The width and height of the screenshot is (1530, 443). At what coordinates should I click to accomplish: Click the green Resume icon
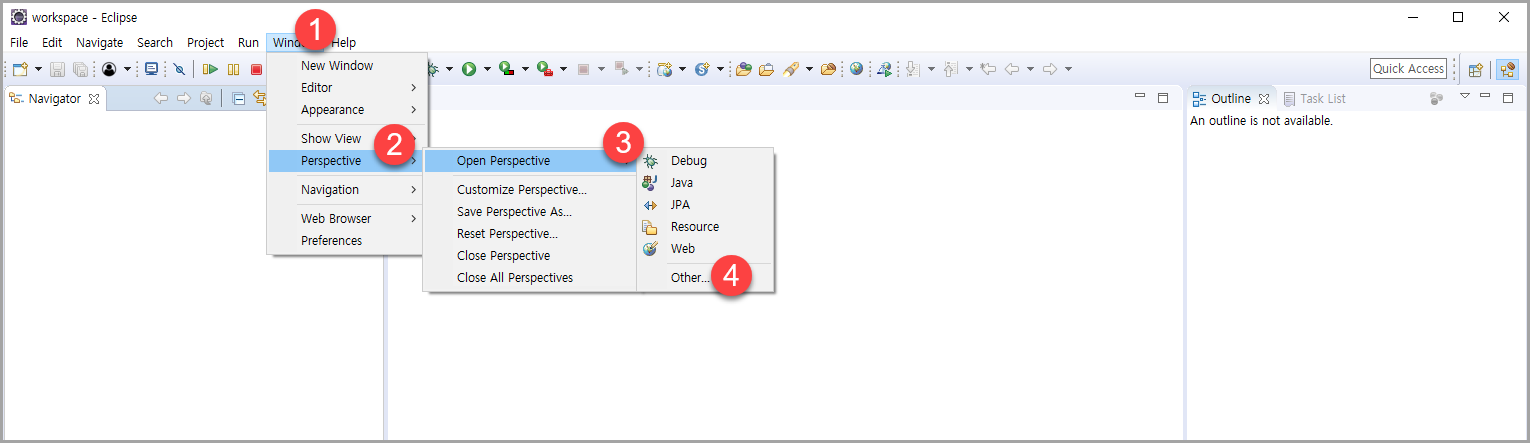point(210,69)
